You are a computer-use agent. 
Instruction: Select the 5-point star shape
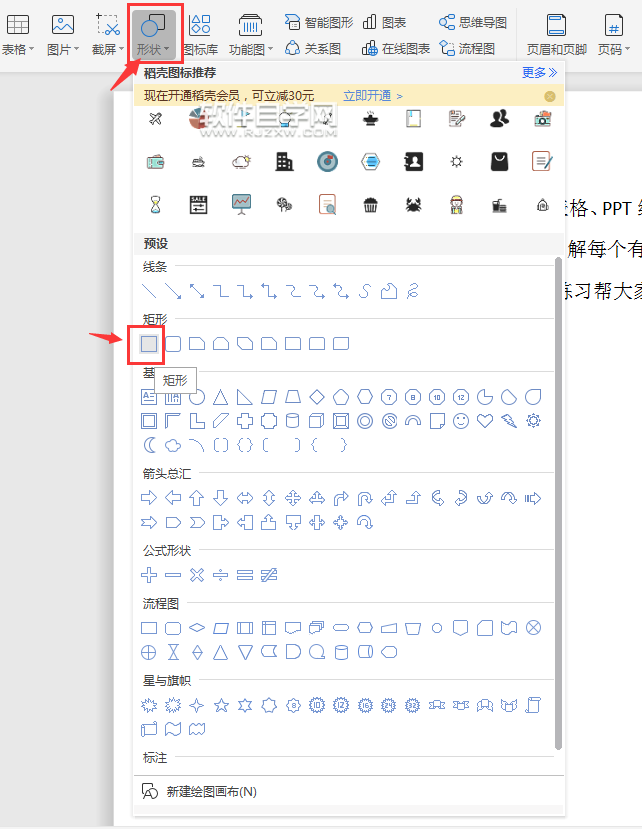tap(221, 705)
